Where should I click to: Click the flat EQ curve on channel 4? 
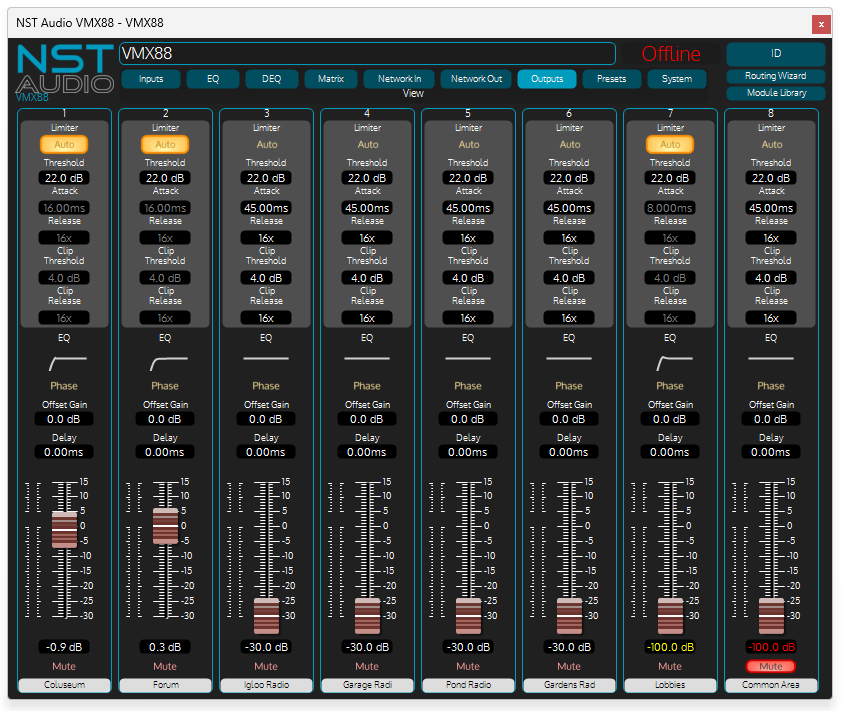(x=367, y=358)
